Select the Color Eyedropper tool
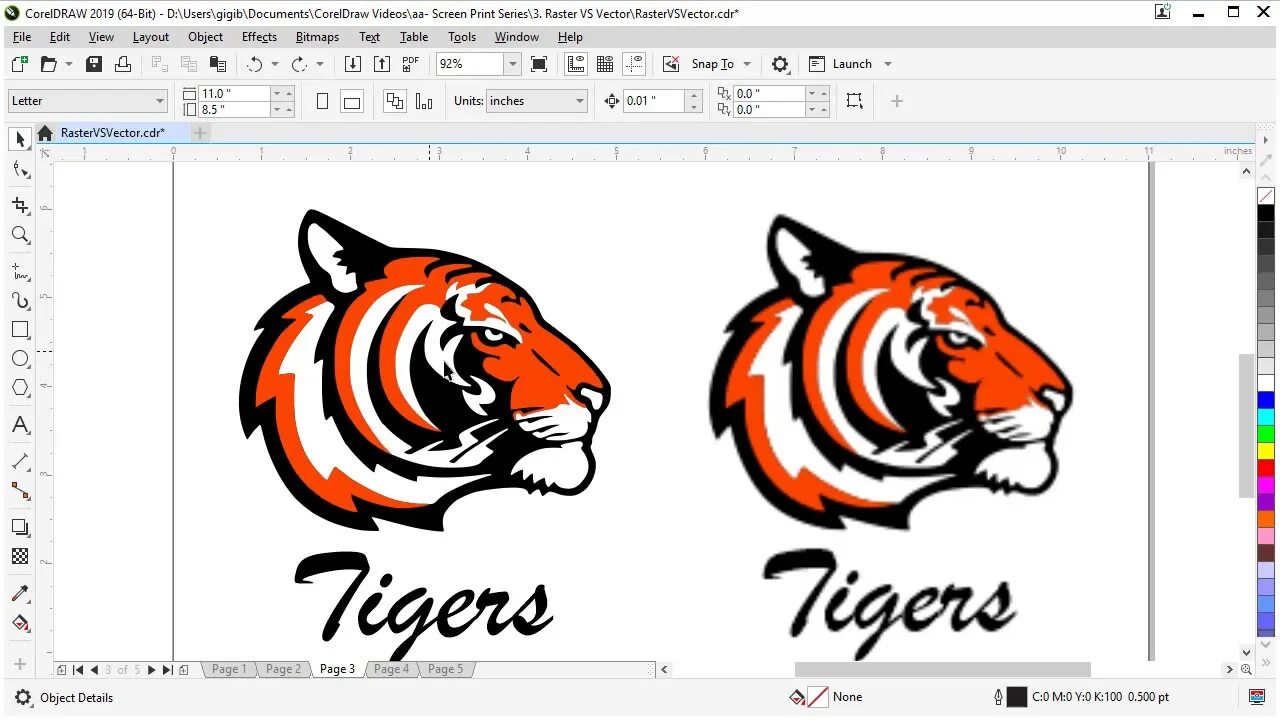Viewport: 1280px width, 720px height. (x=20, y=594)
